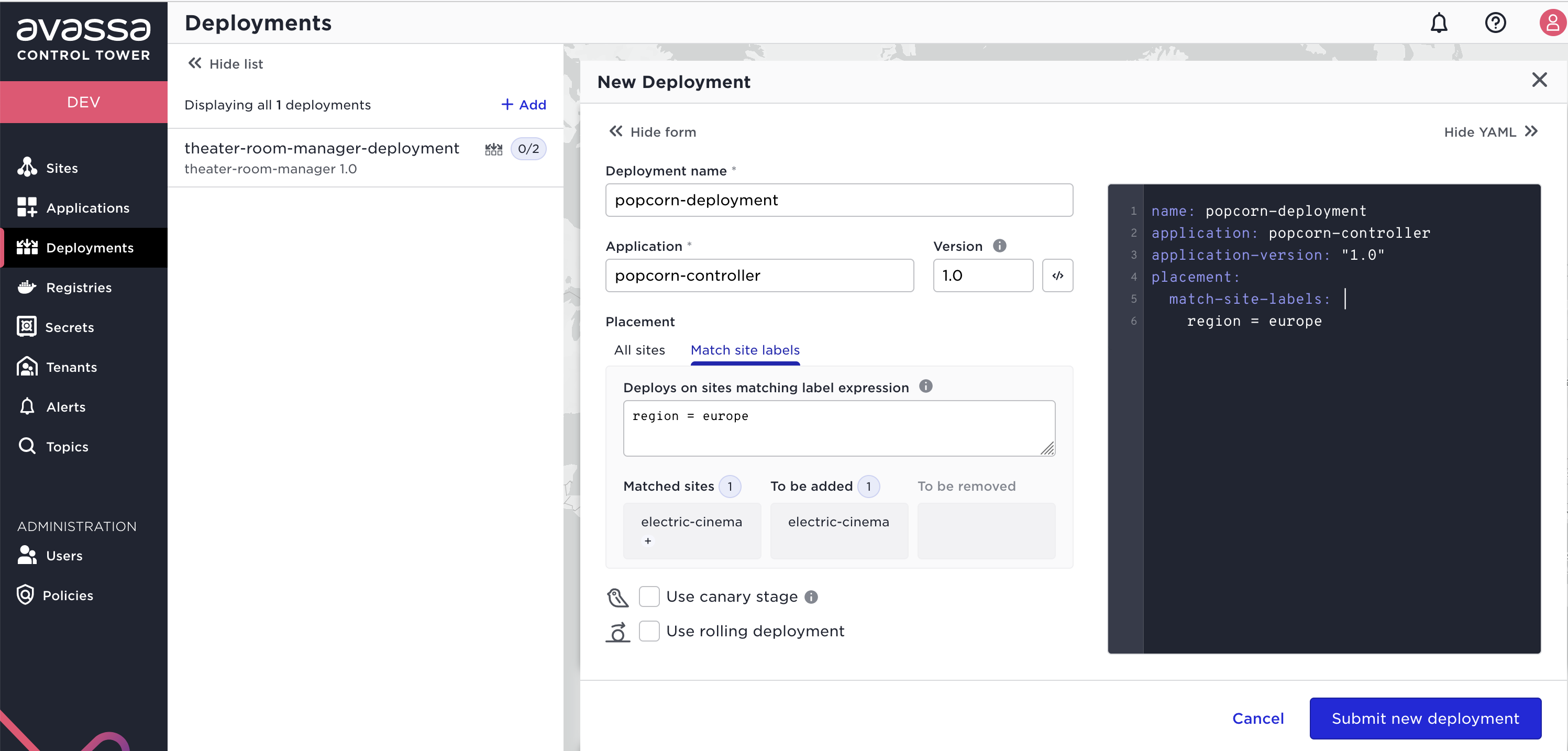Collapse the YAML panel with Hide YAML
Viewport: 1568px width, 751px height.
[x=1490, y=132]
